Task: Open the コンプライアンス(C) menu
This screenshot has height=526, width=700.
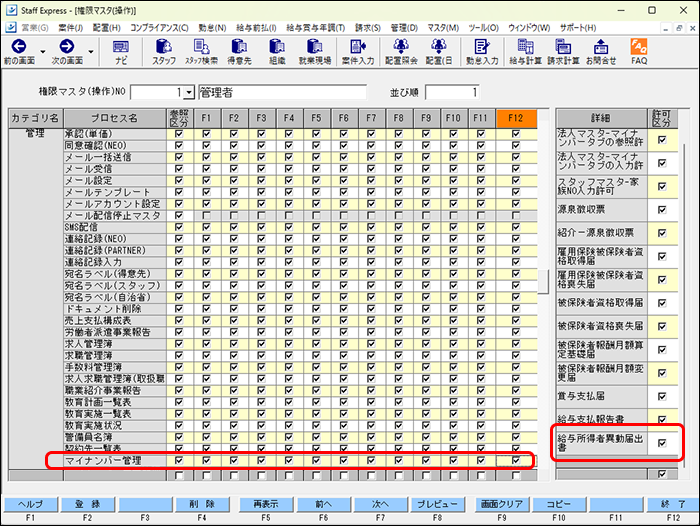Action: [159, 28]
